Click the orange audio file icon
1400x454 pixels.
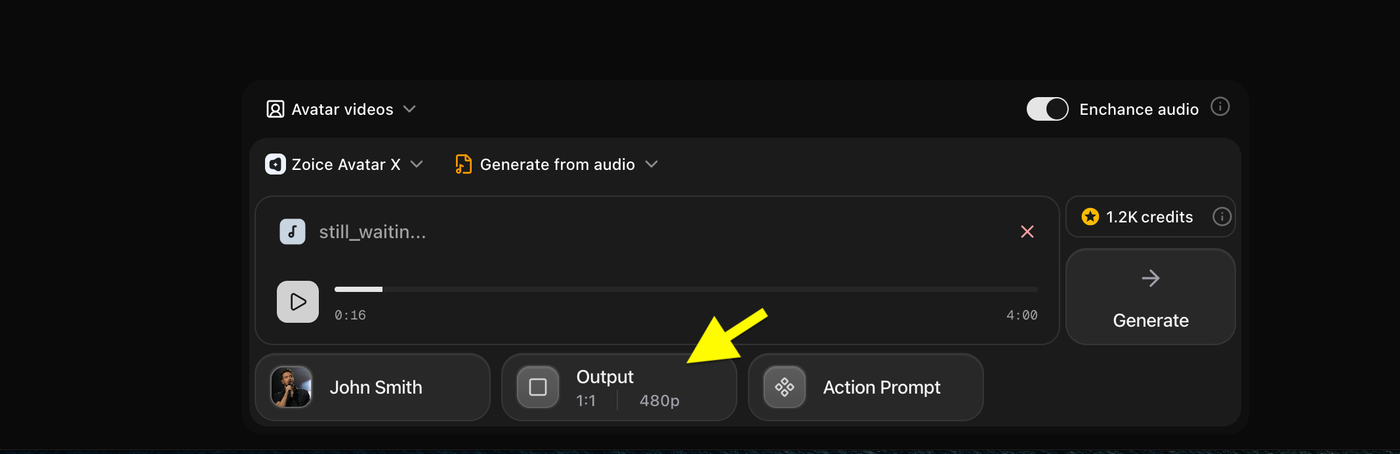click(x=463, y=164)
